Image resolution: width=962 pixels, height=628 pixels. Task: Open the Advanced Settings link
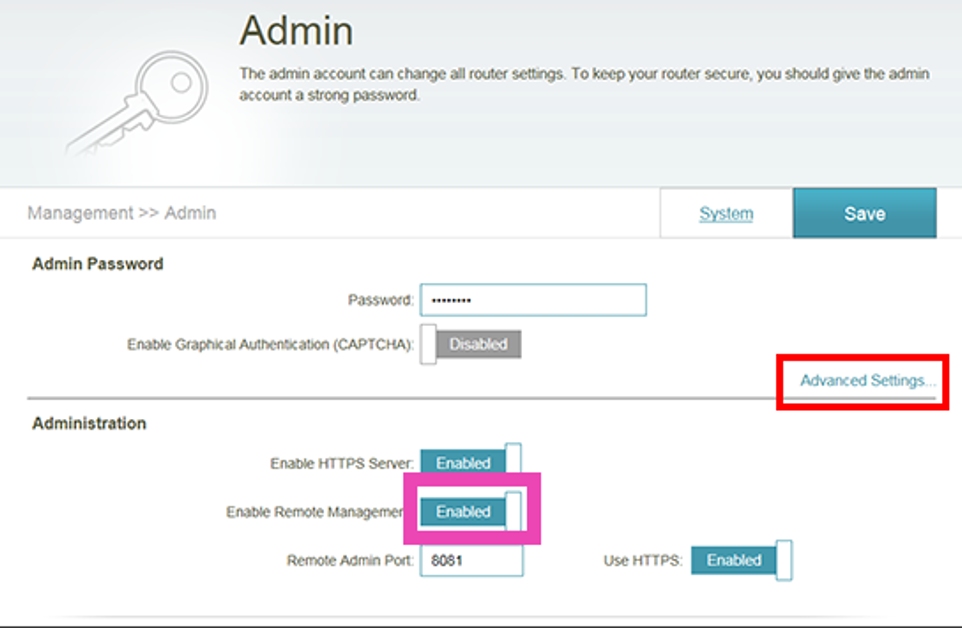coord(867,380)
